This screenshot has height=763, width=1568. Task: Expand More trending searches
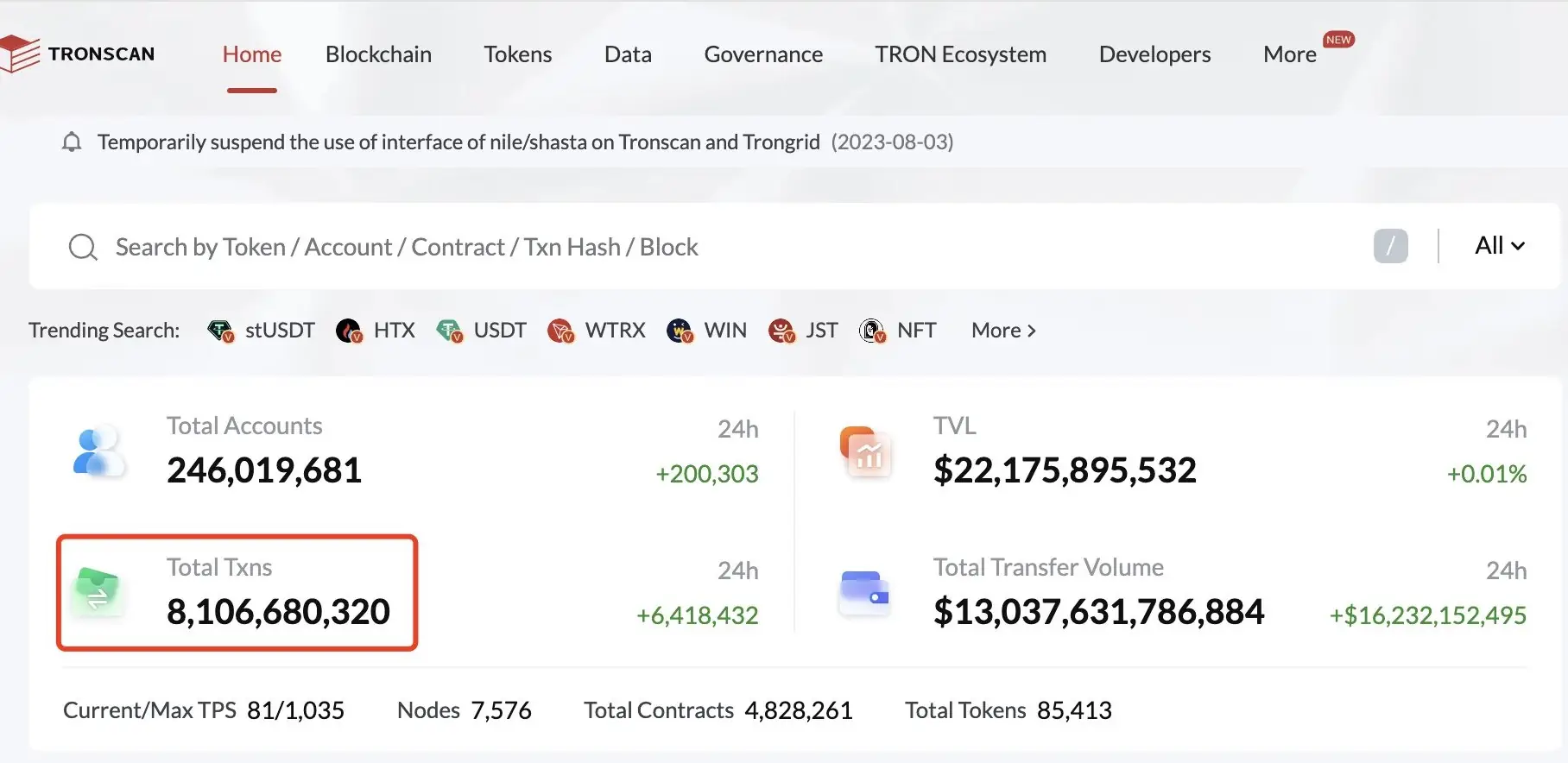coord(1003,331)
